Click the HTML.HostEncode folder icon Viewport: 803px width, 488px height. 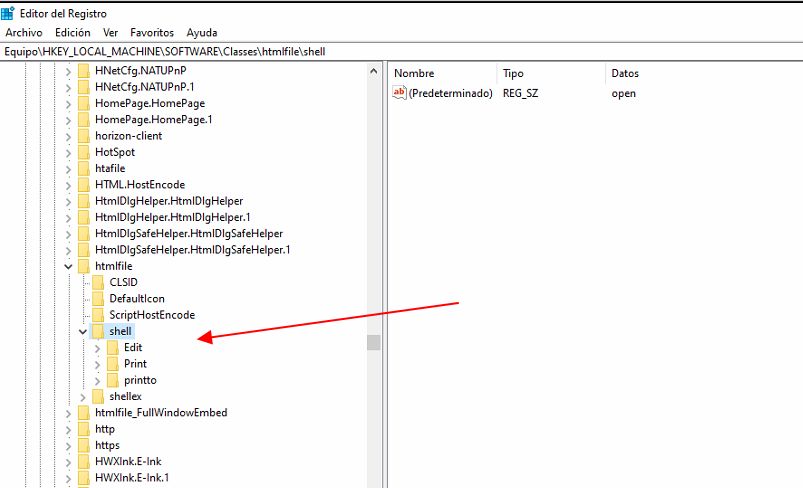(x=83, y=185)
